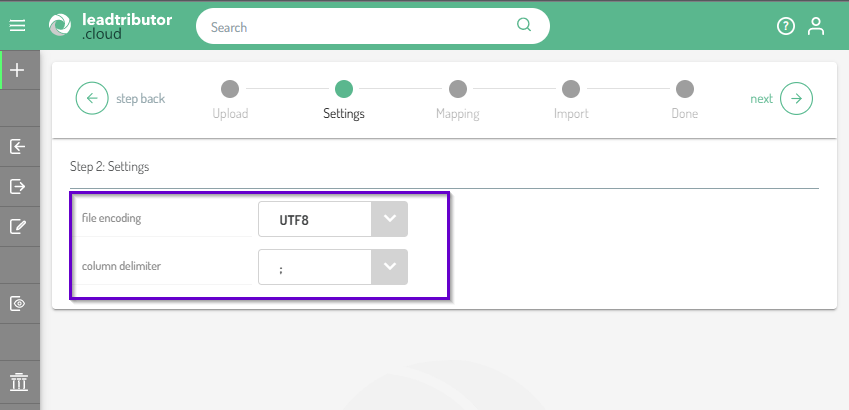Open the user profile icon
Viewport: 849px width, 410px height.
[x=816, y=26]
